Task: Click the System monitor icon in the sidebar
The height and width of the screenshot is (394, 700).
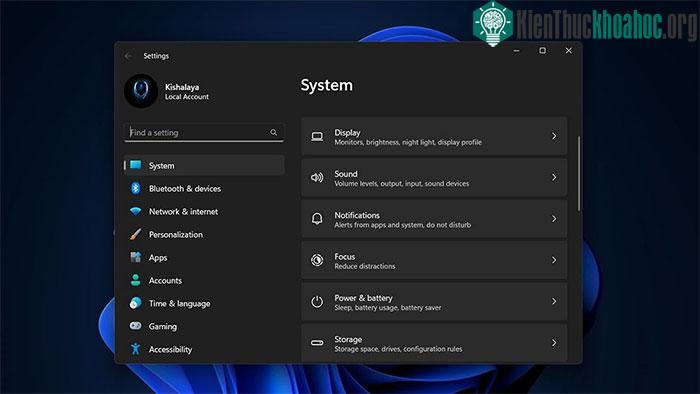Action: click(x=136, y=165)
